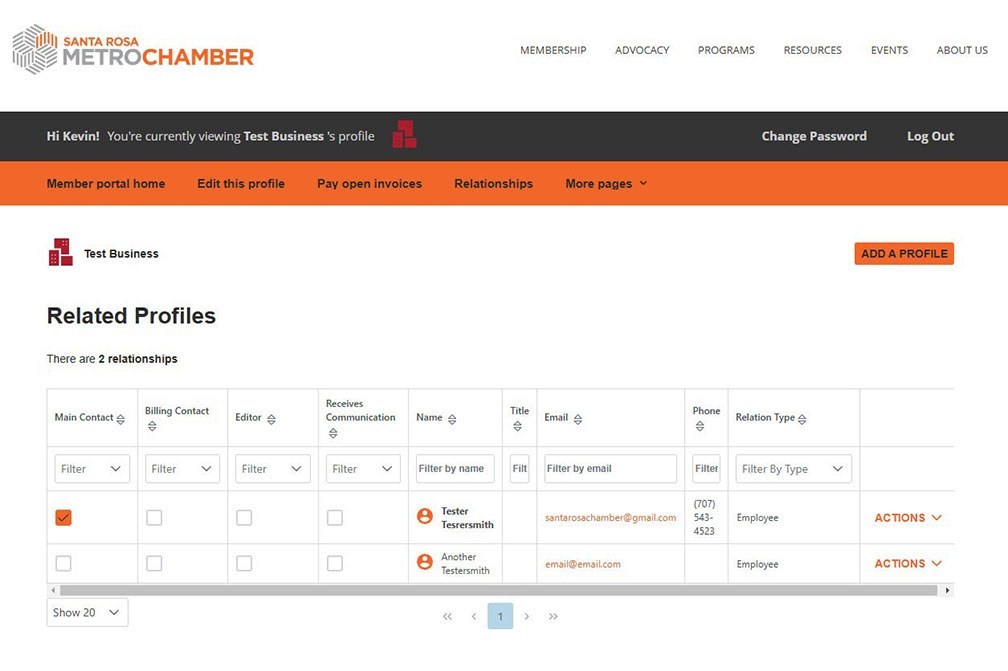Sort table by Name column
This screenshot has height=671, width=1008.
pyautogui.click(x=452, y=419)
